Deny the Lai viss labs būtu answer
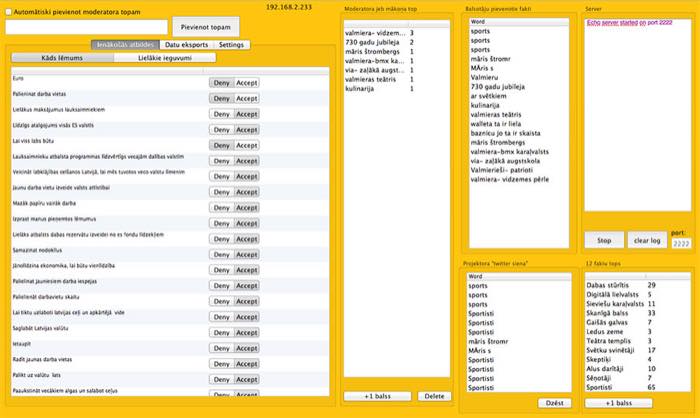The image size is (700, 418). click(x=221, y=145)
